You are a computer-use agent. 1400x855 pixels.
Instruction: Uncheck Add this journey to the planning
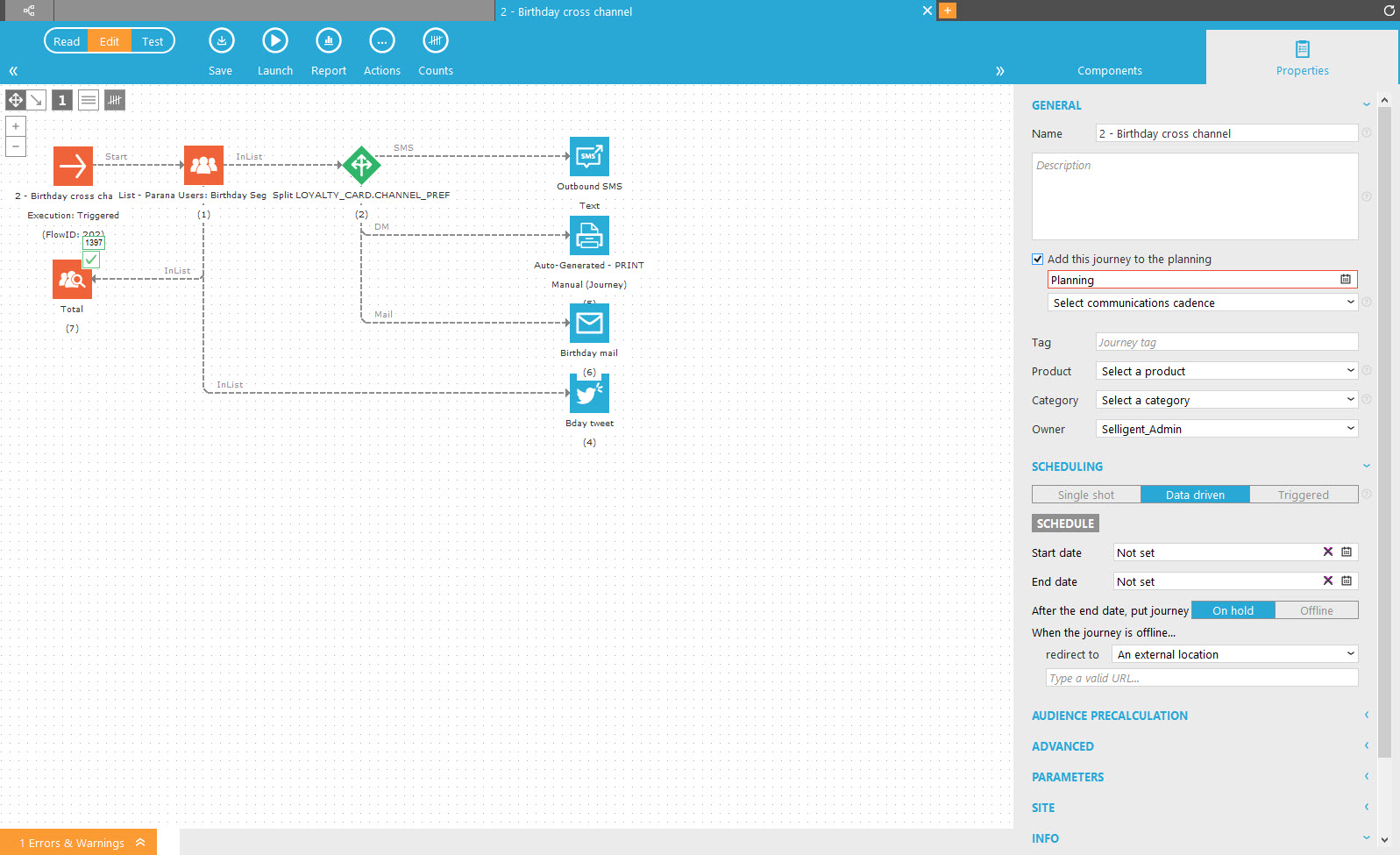tap(1038, 260)
